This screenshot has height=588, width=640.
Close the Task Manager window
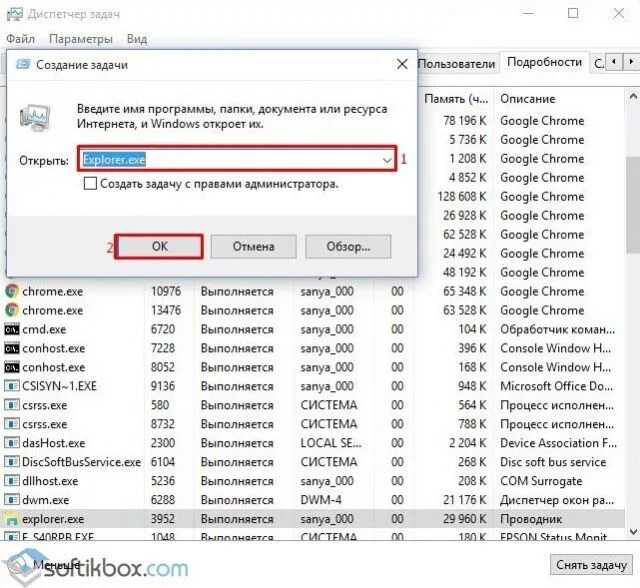pyautogui.click(x=619, y=13)
